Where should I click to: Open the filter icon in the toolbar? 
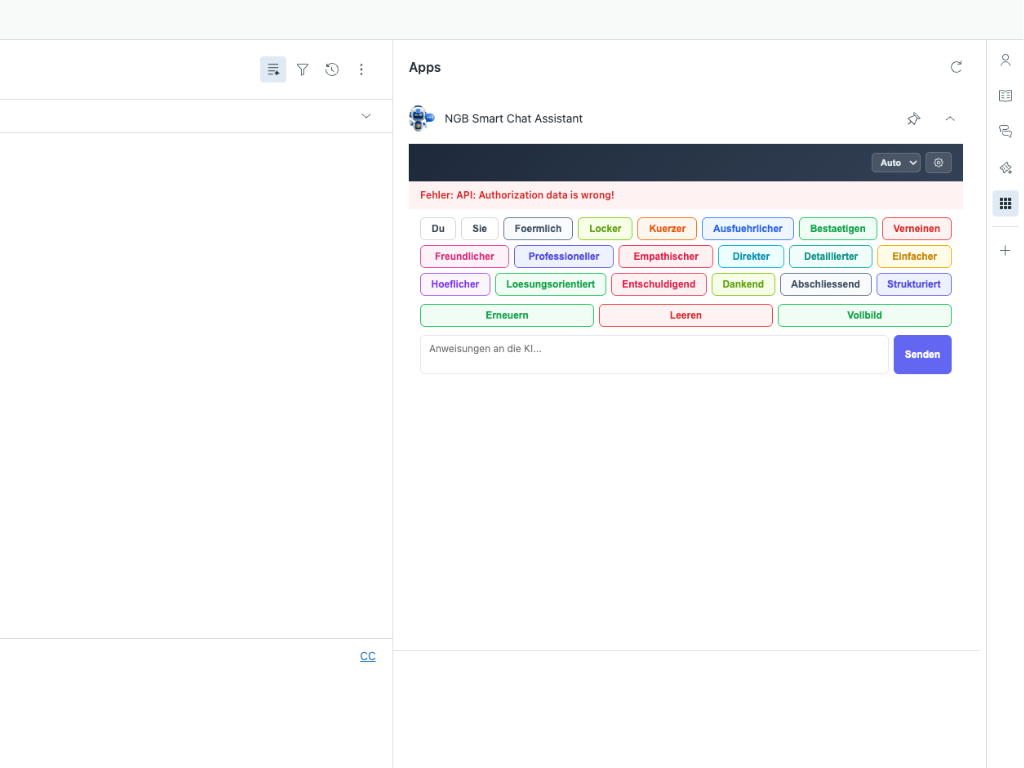pos(302,69)
